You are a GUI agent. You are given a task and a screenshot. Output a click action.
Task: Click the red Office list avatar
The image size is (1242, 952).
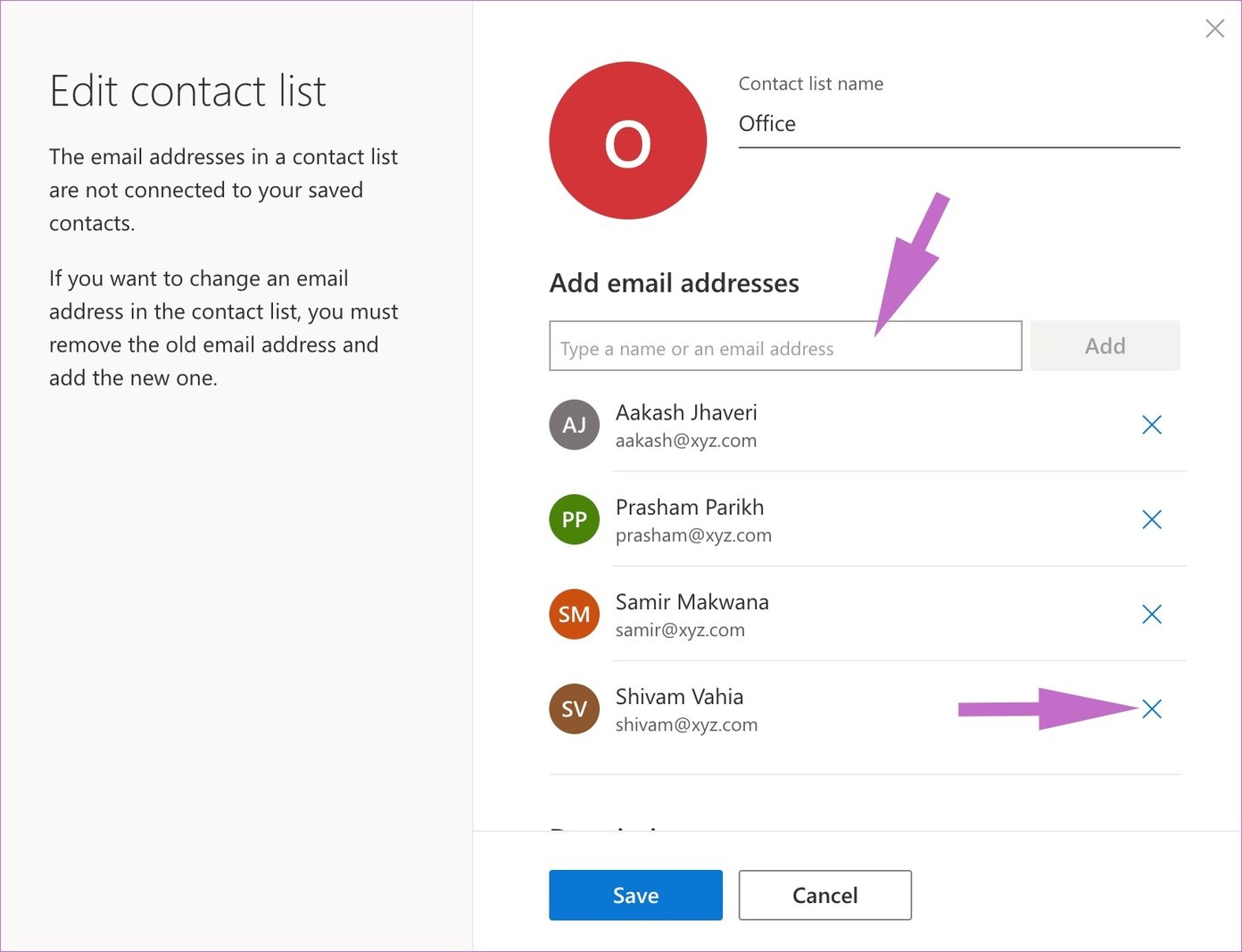coord(628,140)
